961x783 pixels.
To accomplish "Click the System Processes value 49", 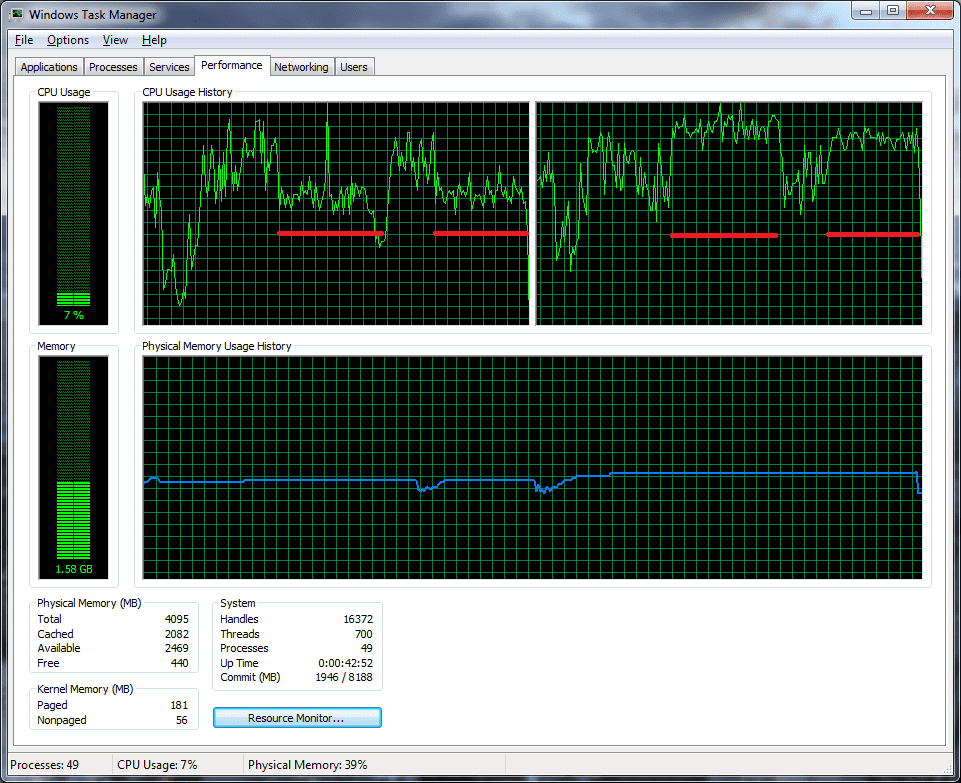I will click(367, 648).
